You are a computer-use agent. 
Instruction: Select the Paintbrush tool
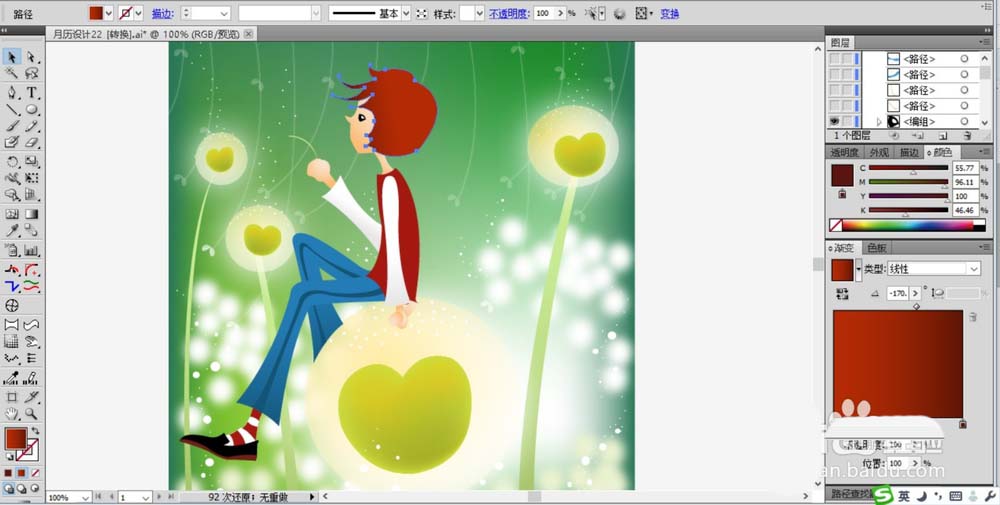(x=11, y=126)
